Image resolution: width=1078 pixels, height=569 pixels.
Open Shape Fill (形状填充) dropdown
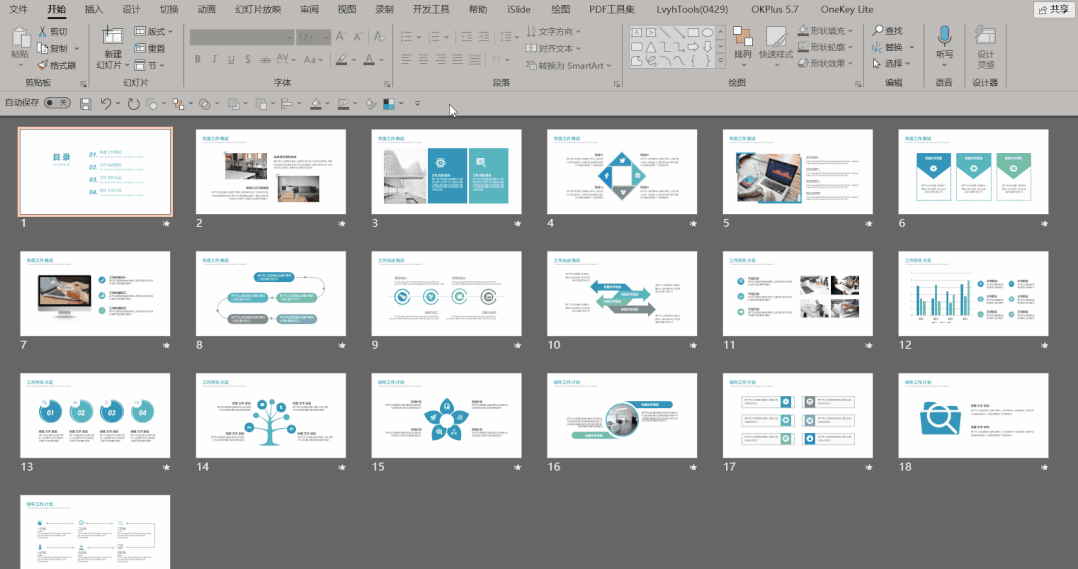[x=826, y=31]
